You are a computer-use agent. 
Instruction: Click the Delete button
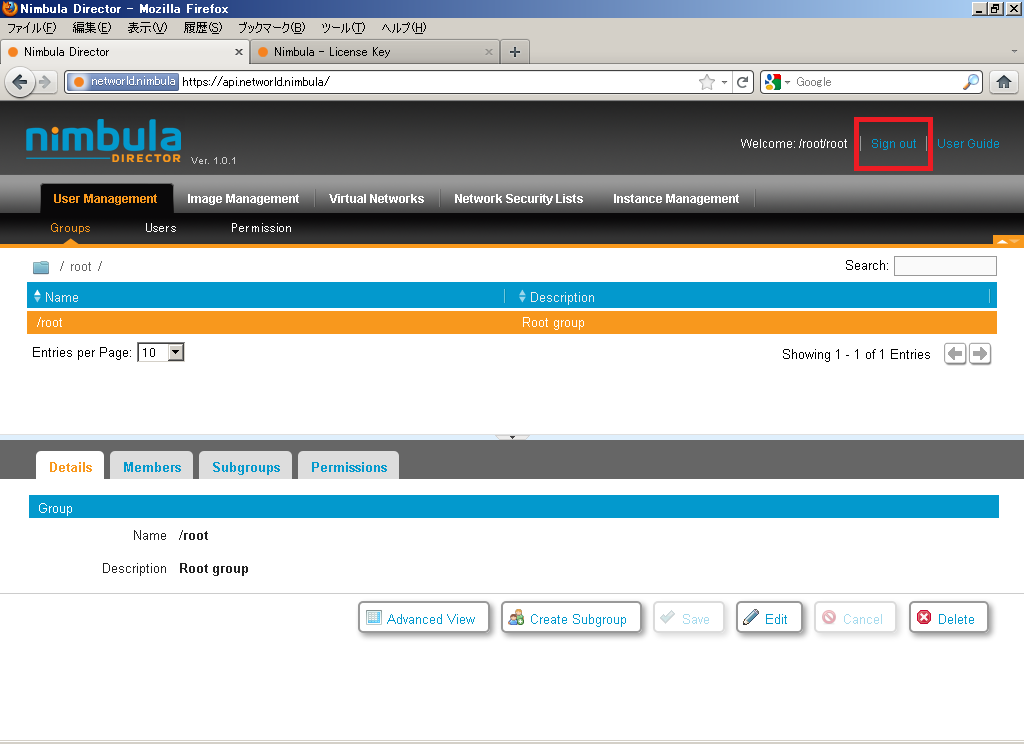pos(949,618)
